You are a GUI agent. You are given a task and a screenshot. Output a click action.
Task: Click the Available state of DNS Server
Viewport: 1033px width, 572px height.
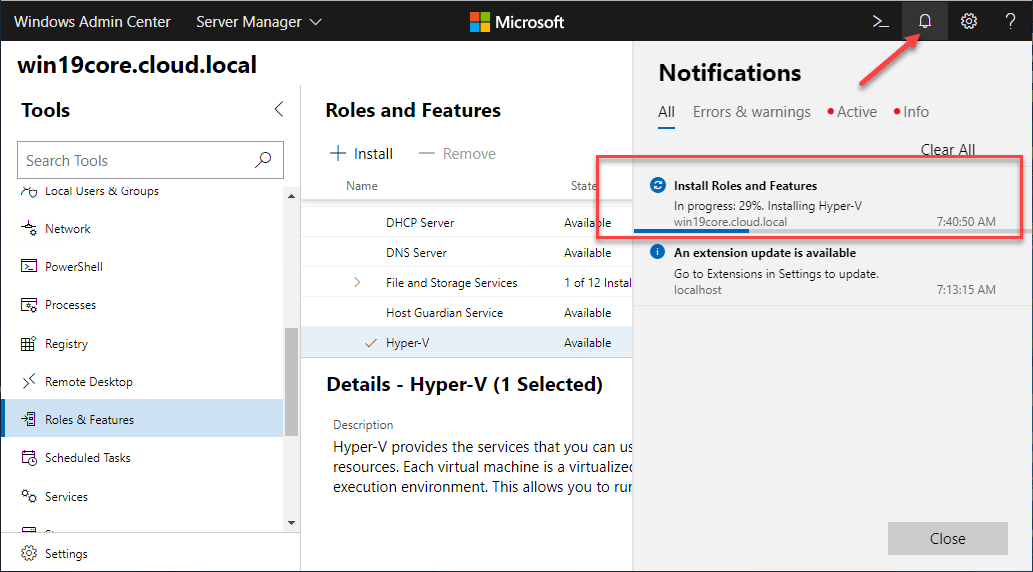587,252
